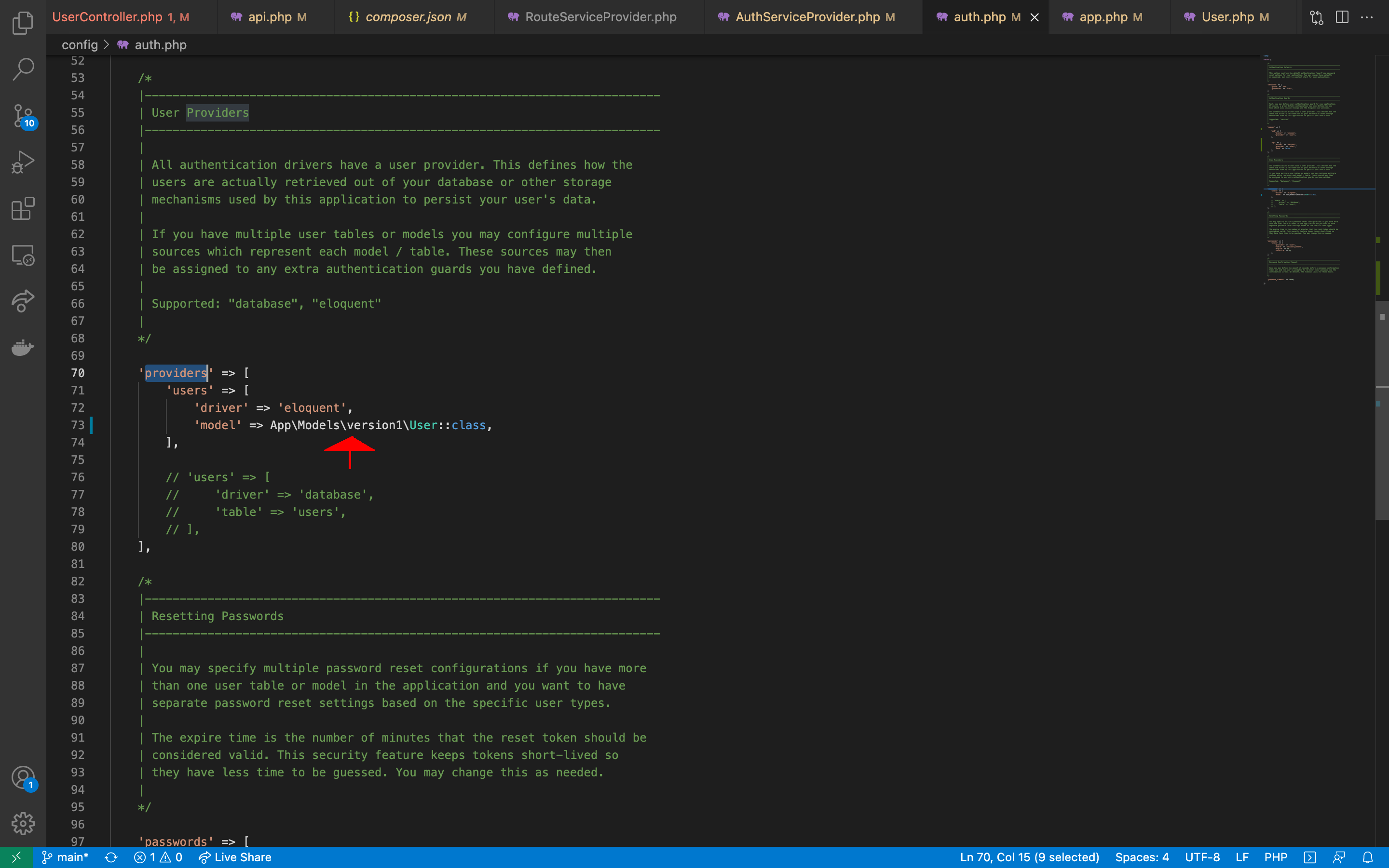Image resolution: width=1389 pixels, height=868 pixels.
Task: Click the auth.php close button
Action: (x=1035, y=17)
